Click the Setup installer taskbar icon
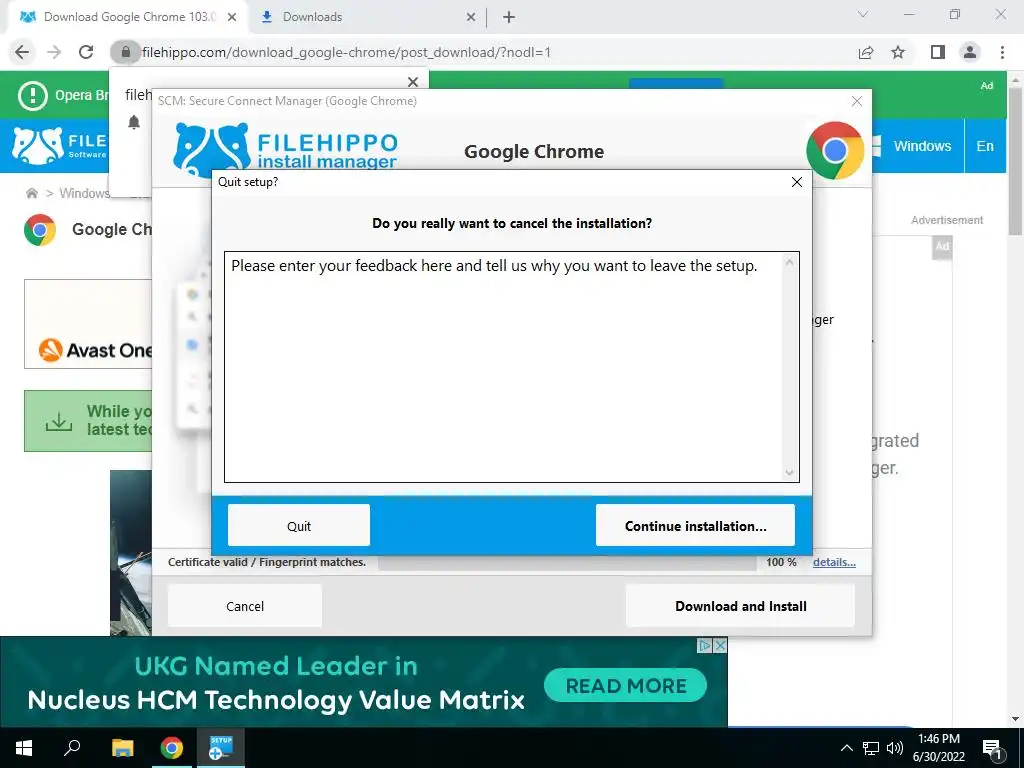This screenshot has height=768, width=1024. pyautogui.click(x=221, y=748)
